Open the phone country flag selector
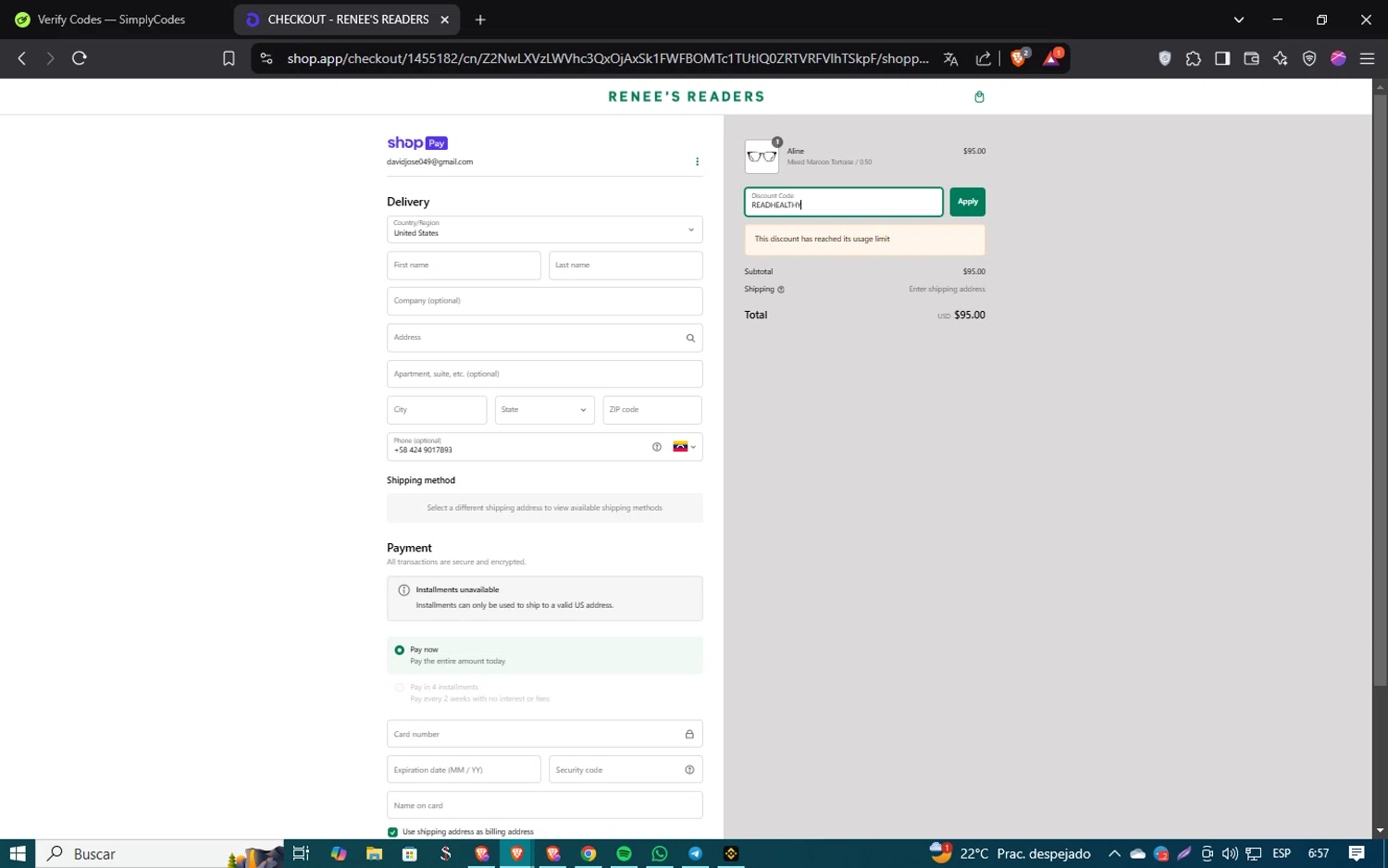Image resolution: width=1388 pixels, height=868 pixels. pos(684,447)
